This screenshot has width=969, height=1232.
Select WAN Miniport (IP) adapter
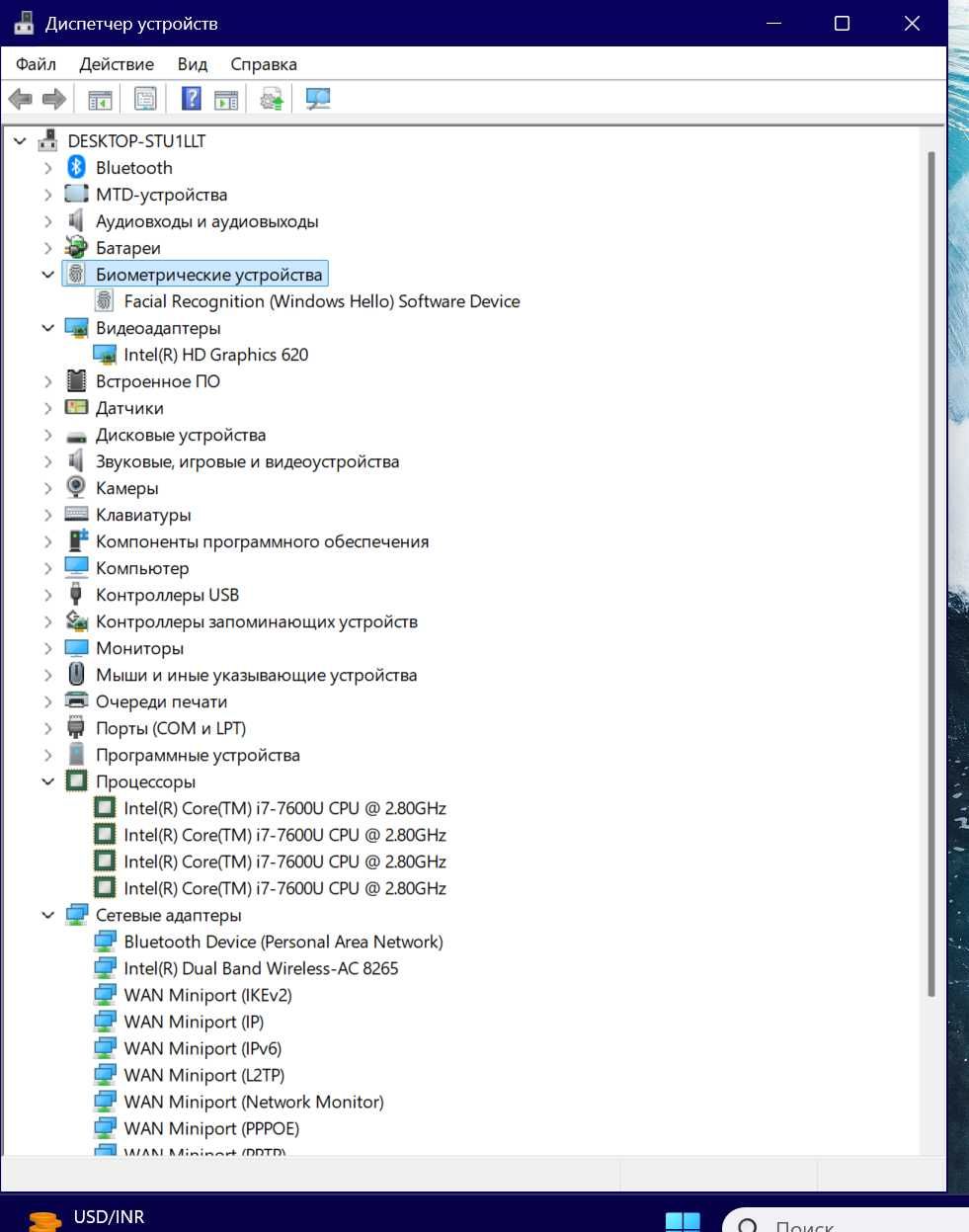coord(194,1022)
